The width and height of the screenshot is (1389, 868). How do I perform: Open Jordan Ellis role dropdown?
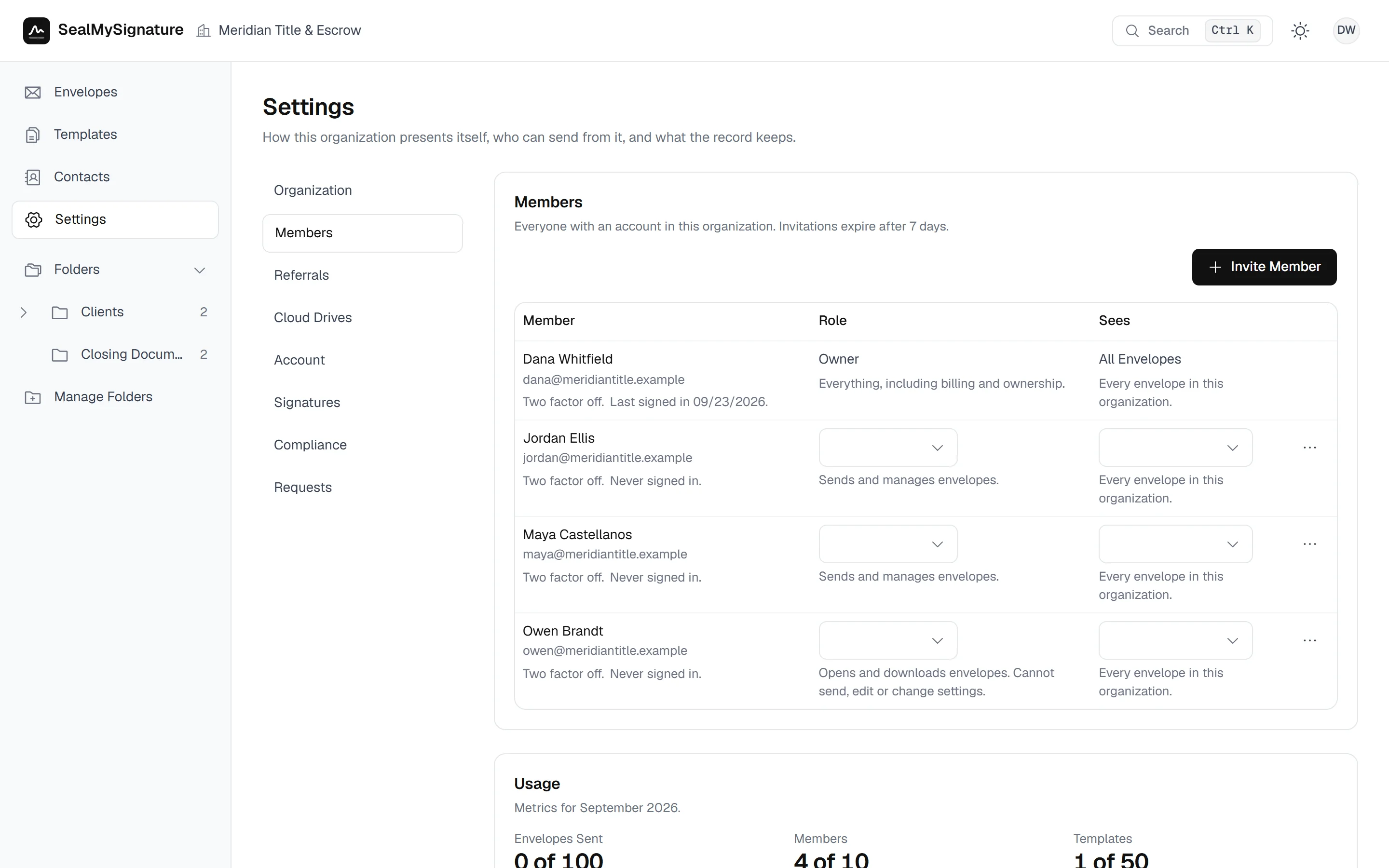pyautogui.click(x=888, y=447)
